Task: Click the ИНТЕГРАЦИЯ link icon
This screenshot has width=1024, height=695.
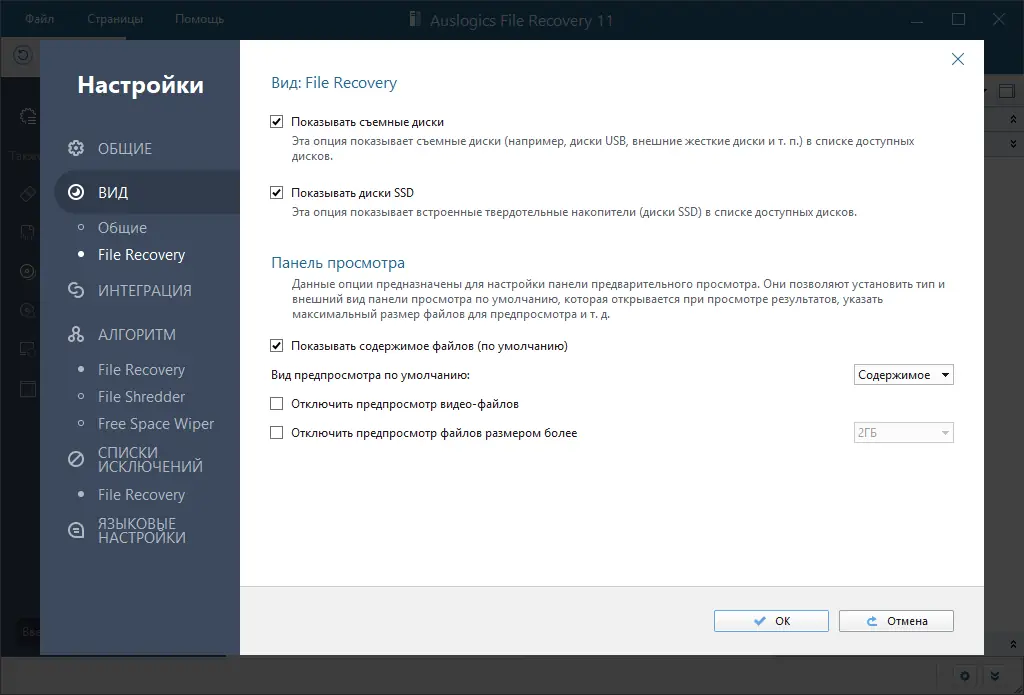Action: click(76, 290)
